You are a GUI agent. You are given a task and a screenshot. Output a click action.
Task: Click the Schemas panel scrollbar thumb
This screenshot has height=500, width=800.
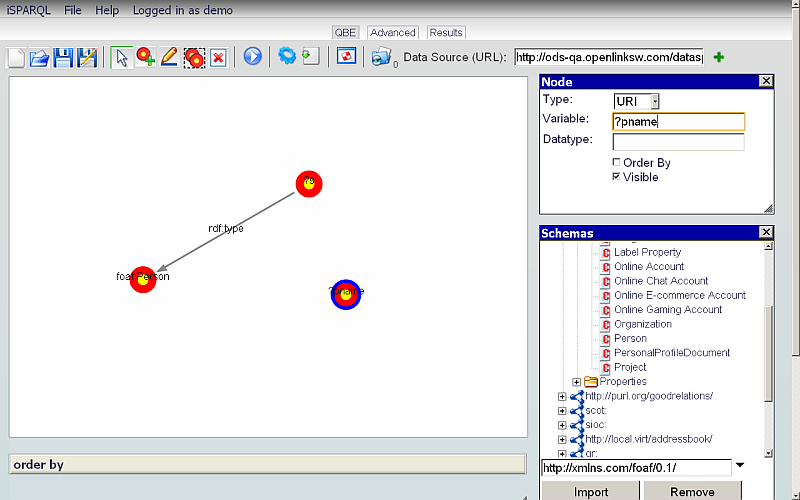tap(768, 354)
